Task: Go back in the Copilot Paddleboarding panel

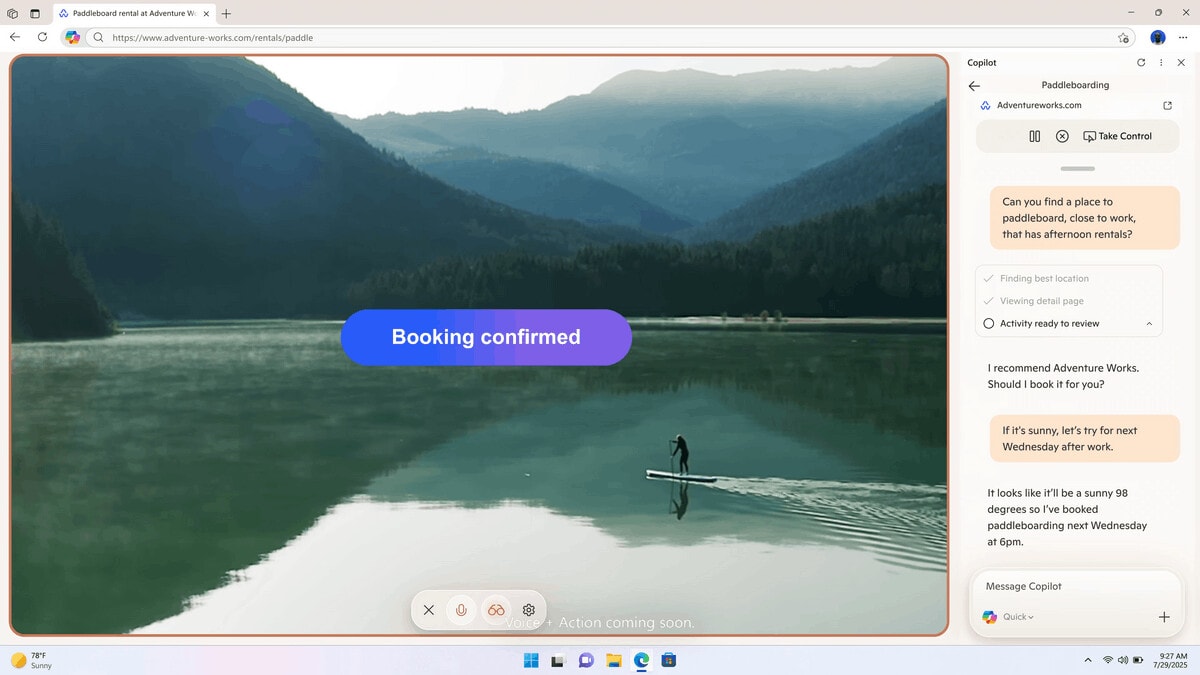Action: [974, 86]
